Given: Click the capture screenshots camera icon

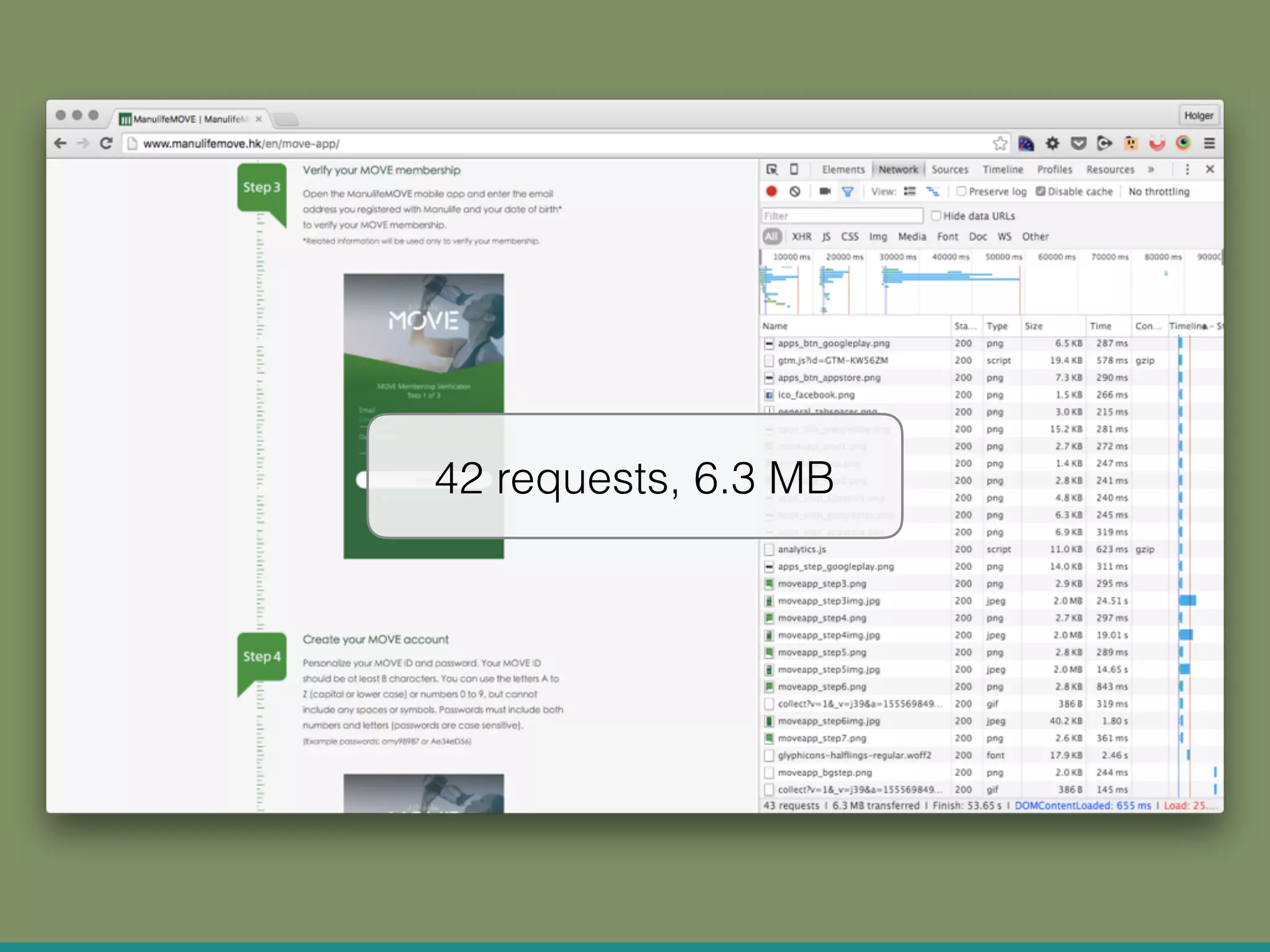Looking at the screenshot, I should pos(825,192).
